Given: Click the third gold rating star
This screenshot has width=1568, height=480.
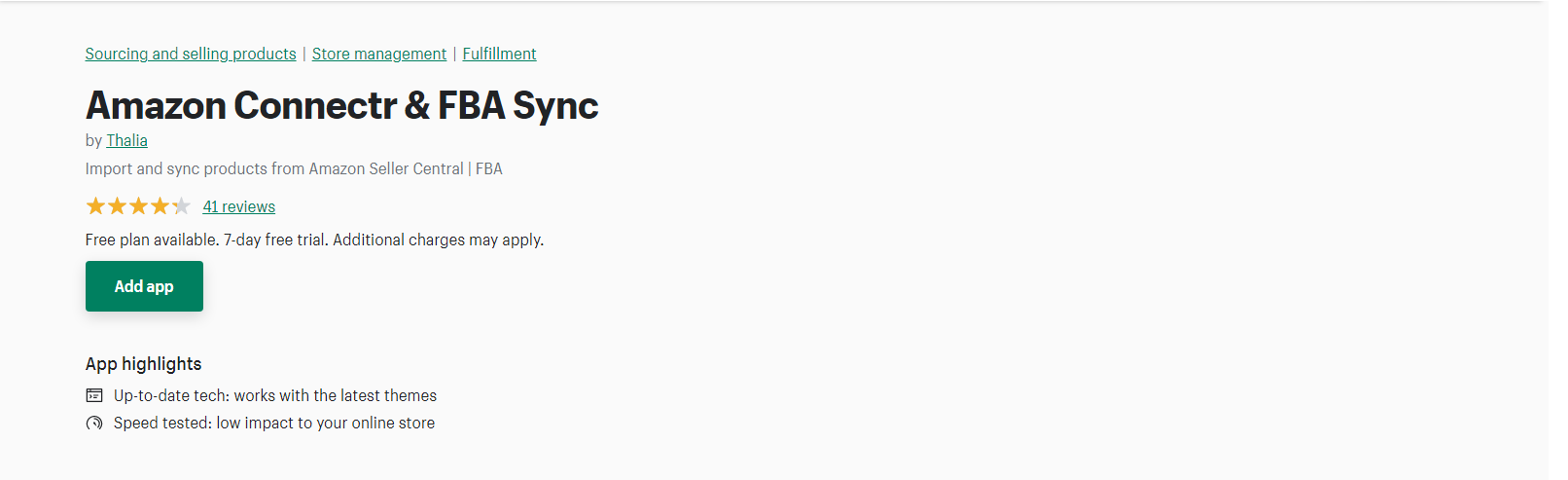Looking at the screenshot, I should point(138,205).
